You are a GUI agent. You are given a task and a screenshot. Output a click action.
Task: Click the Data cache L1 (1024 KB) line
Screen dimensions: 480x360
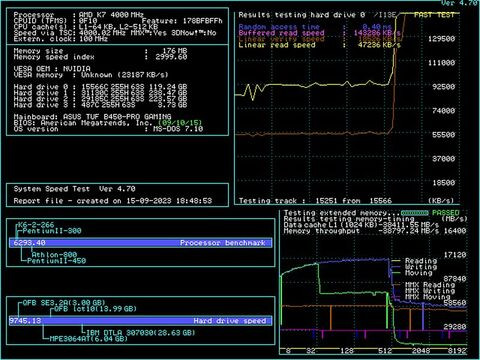pyautogui.click(x=361, y=225)
